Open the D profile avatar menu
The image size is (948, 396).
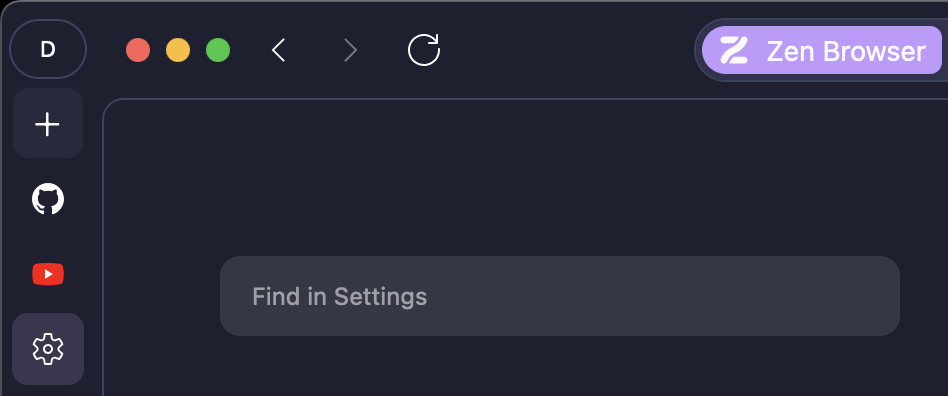click(48, 49)
